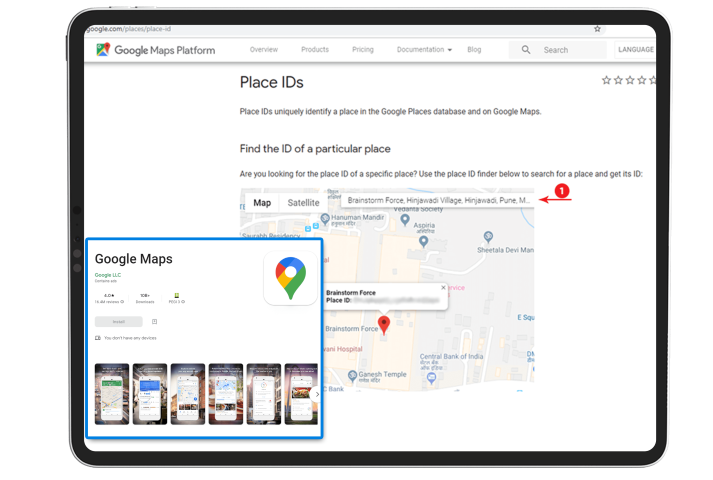Viewport: 713px width, 480px height.
Task: Open the LANGUAGE selector
Action: click(636, 50)
